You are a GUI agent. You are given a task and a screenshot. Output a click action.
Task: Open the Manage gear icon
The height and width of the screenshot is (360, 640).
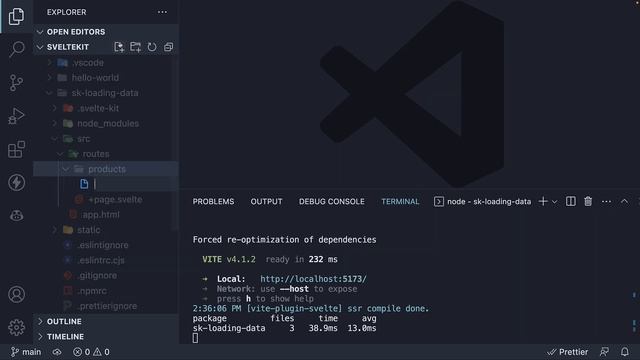16,327
